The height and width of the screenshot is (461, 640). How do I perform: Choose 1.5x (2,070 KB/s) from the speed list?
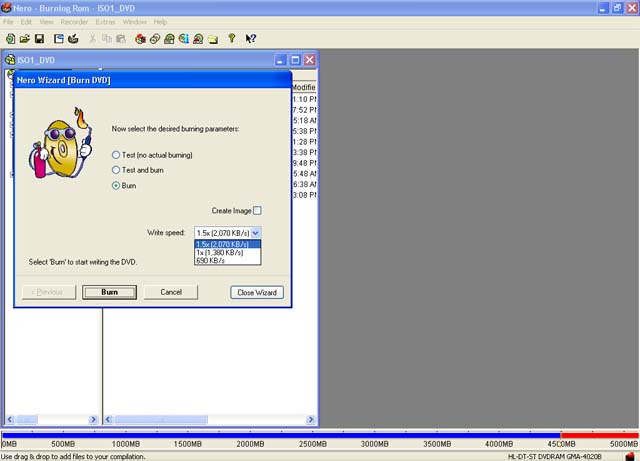(x=228, y=244)
